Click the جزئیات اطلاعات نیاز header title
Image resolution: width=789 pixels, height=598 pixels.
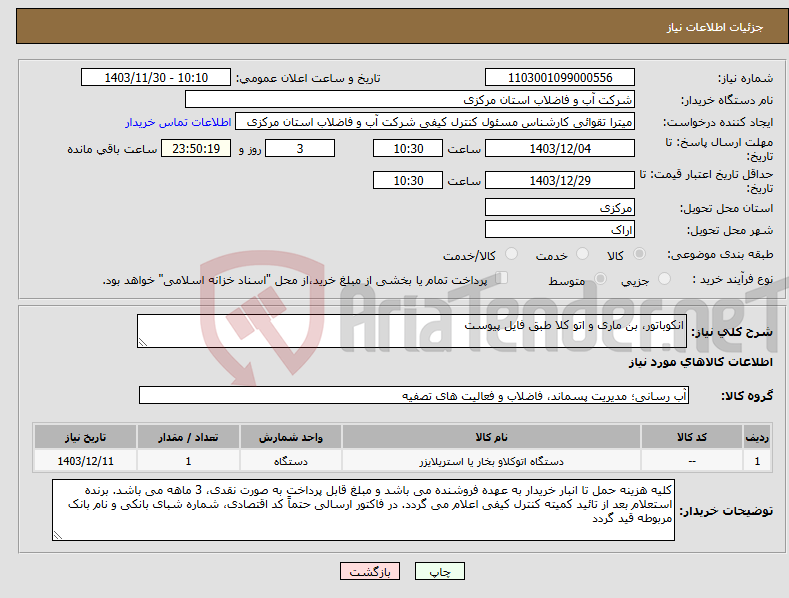point(715,27)
